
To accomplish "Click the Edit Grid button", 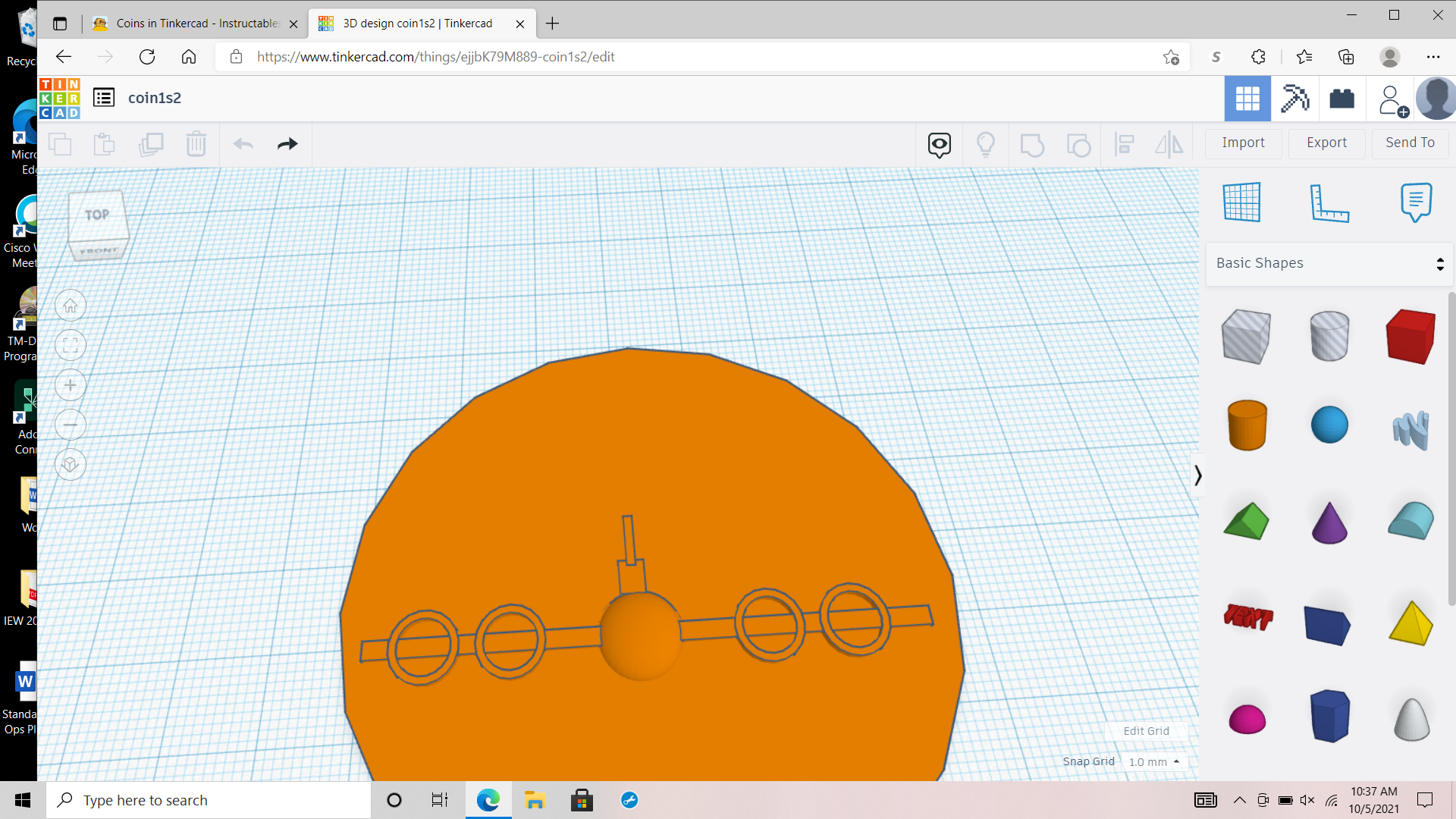I will tap(1145, 731).
